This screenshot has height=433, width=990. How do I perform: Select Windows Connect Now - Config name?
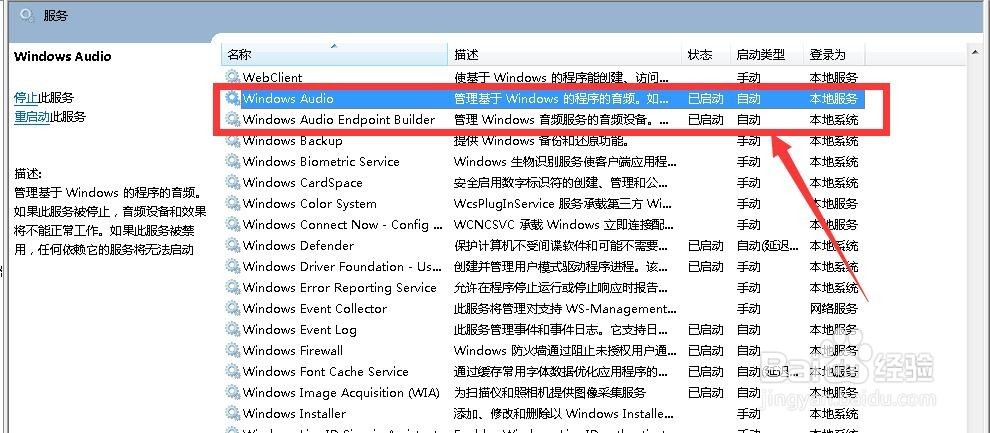(343, 224)
